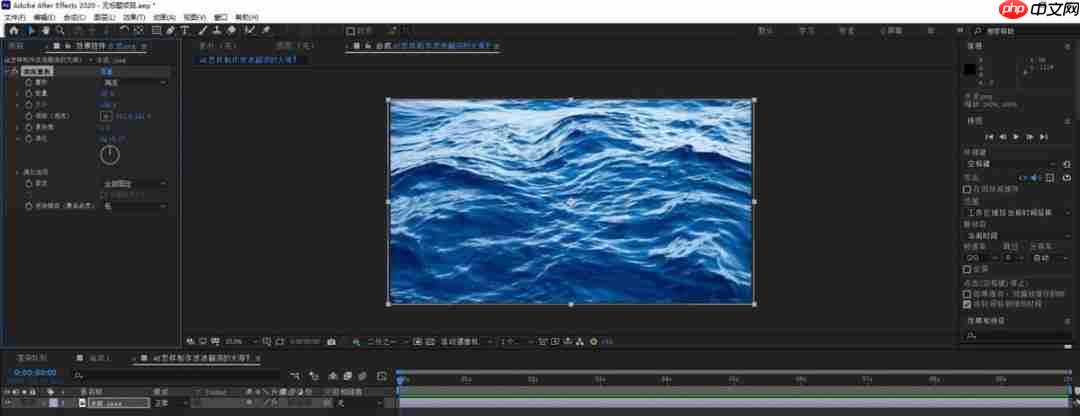This screenshot has height=416, width=1080.
Task: Open the preview shortcut dropdown
Action: click(1010, 163)
